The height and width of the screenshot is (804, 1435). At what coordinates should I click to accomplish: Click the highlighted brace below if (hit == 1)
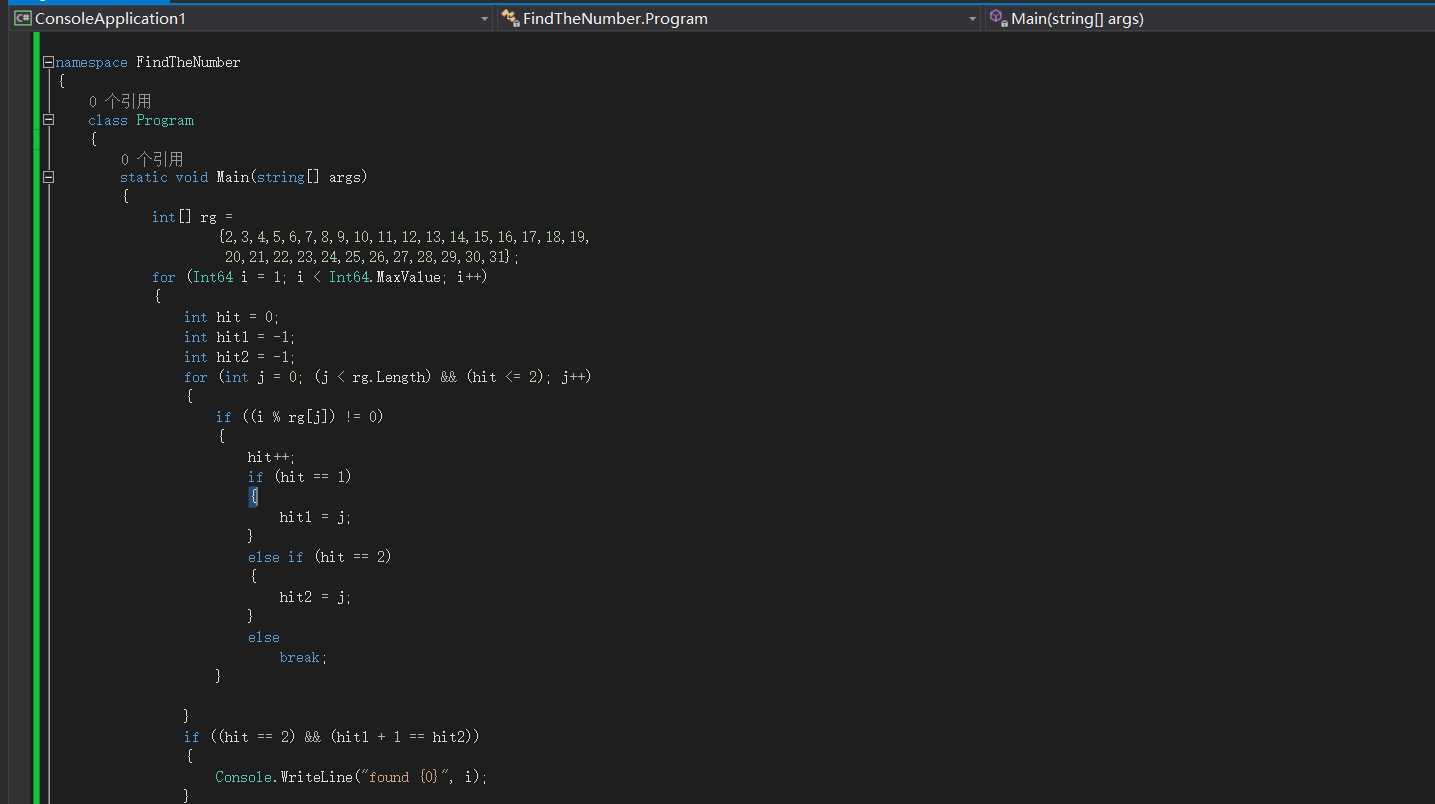point(254,497)
